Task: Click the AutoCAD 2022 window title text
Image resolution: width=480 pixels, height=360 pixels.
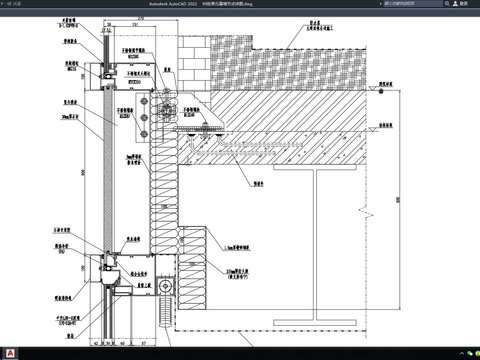Action: click(174, 4)
